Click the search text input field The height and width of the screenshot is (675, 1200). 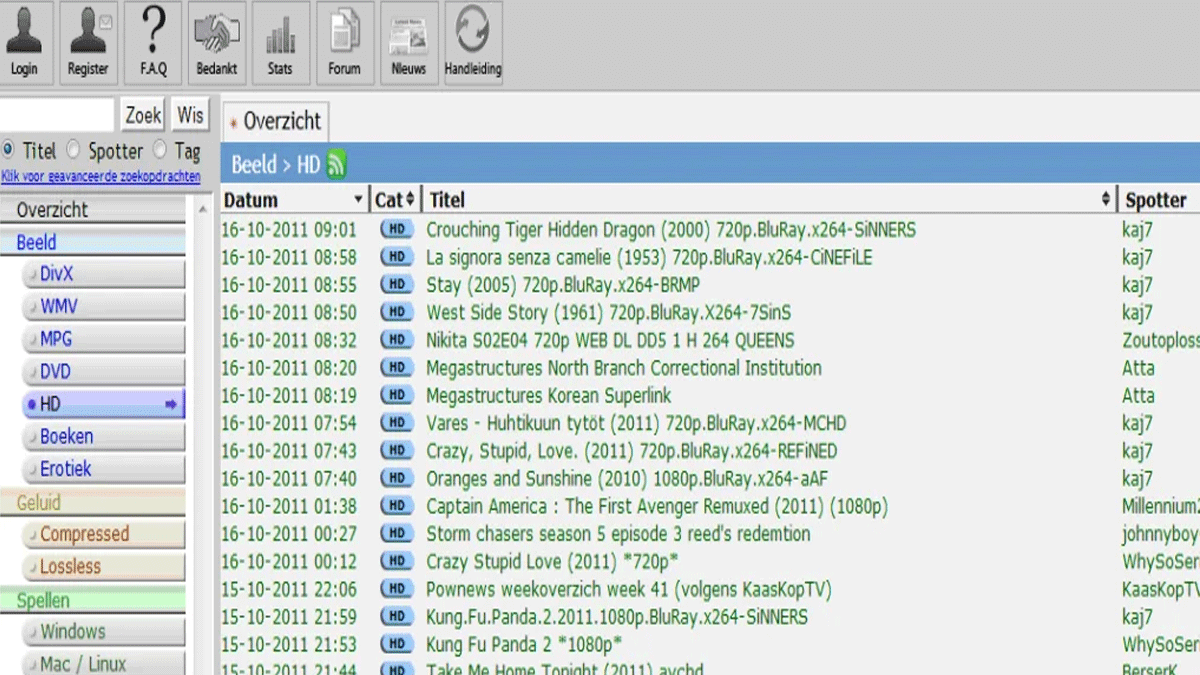[57, 115]
